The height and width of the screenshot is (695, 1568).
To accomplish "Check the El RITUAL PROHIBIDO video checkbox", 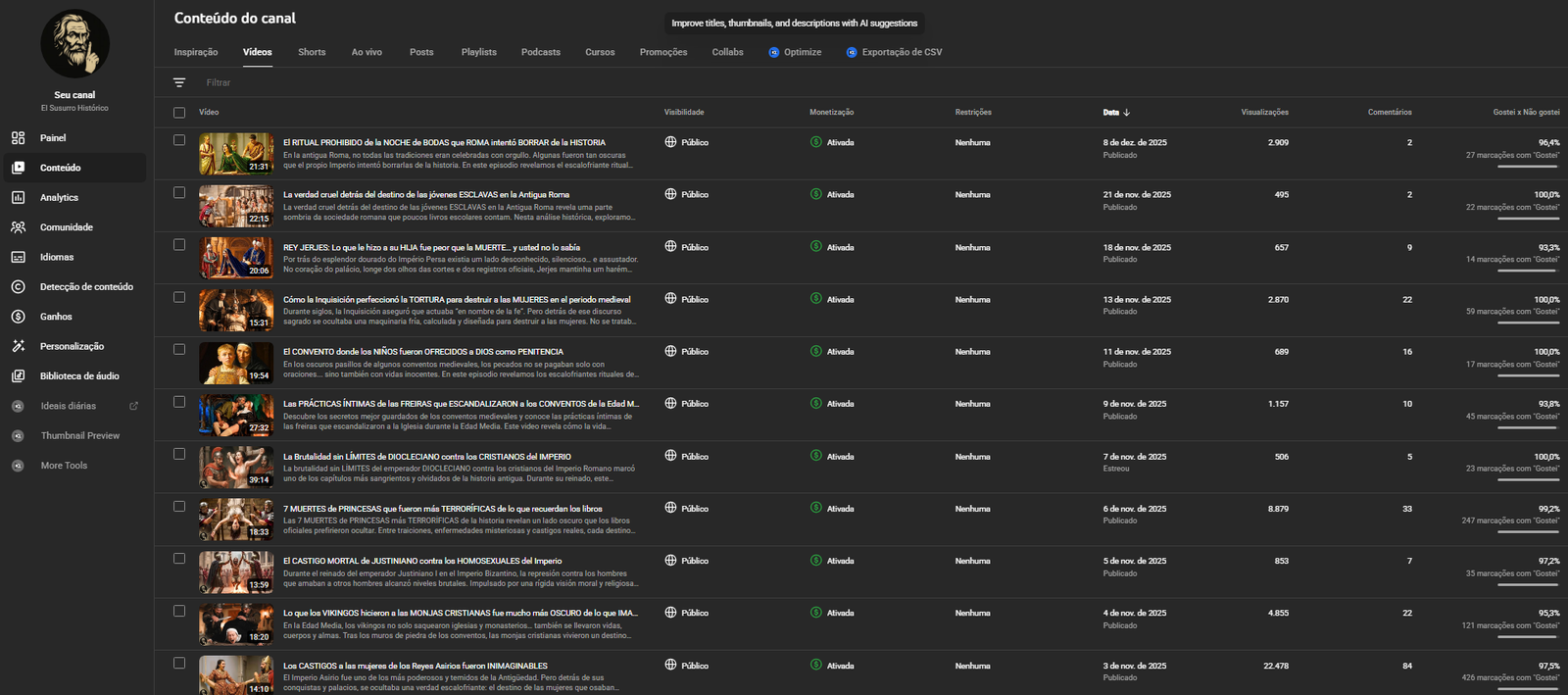I will point(179,140).
